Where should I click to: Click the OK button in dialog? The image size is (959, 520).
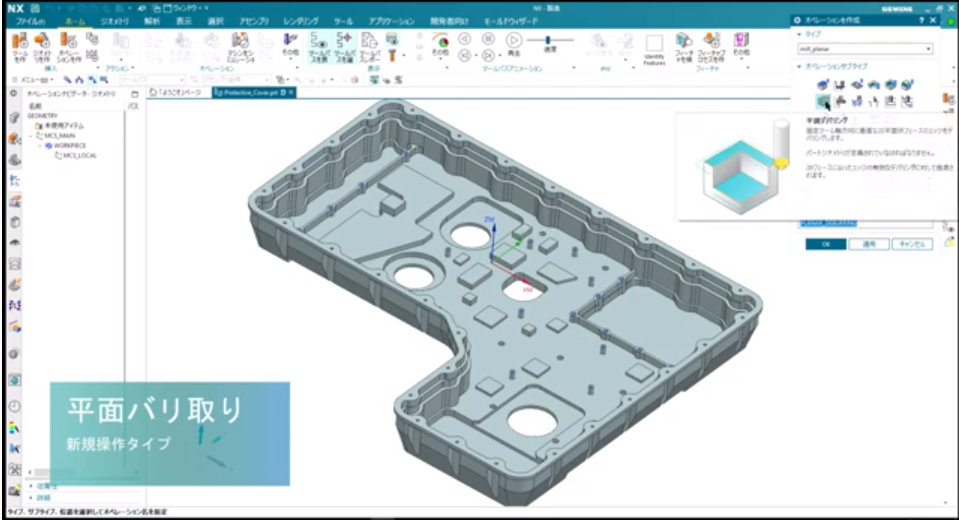[826, 244]
